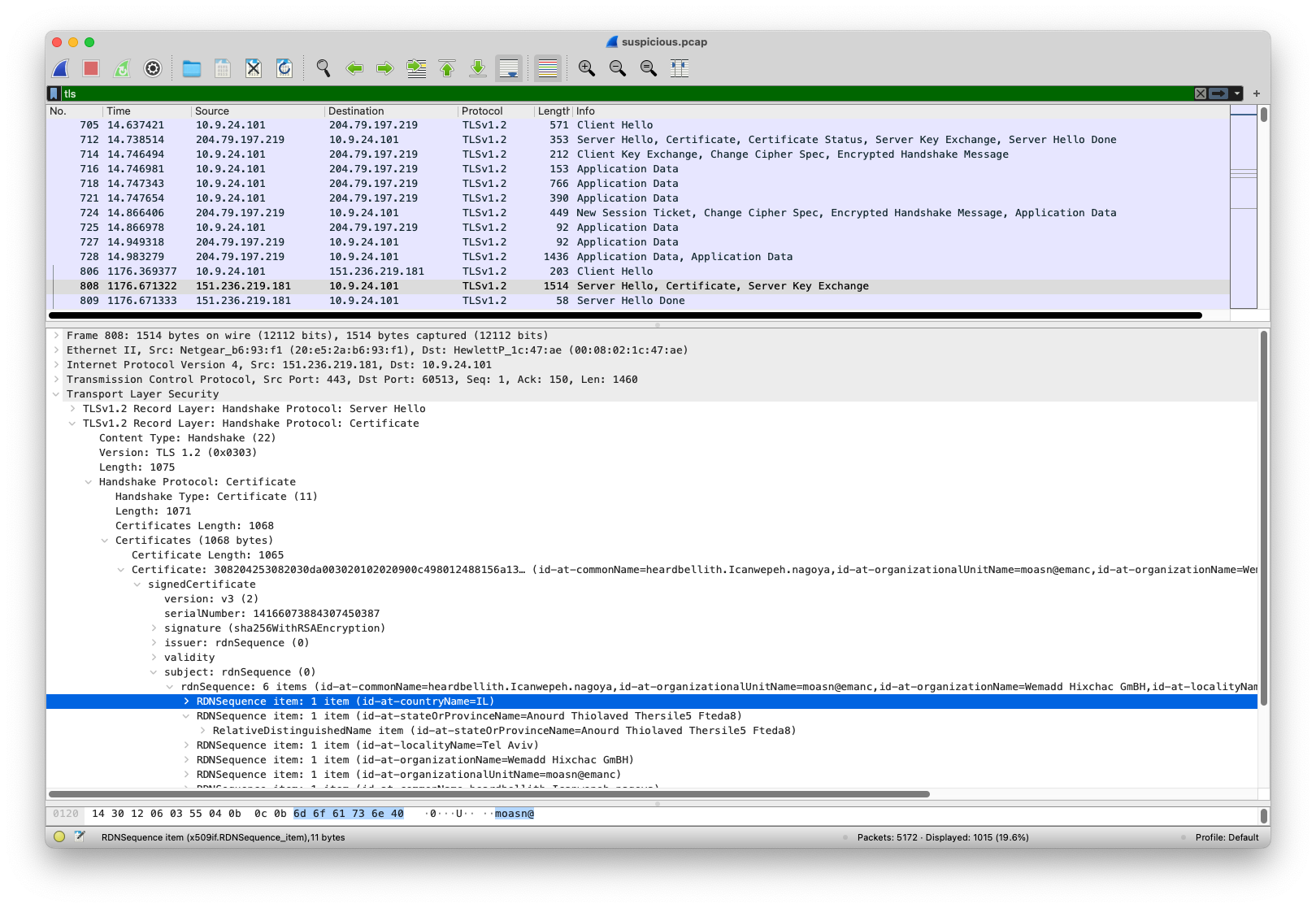
Task: Expand Internet Protocol Version 4 layer
Action: (56, 365)
